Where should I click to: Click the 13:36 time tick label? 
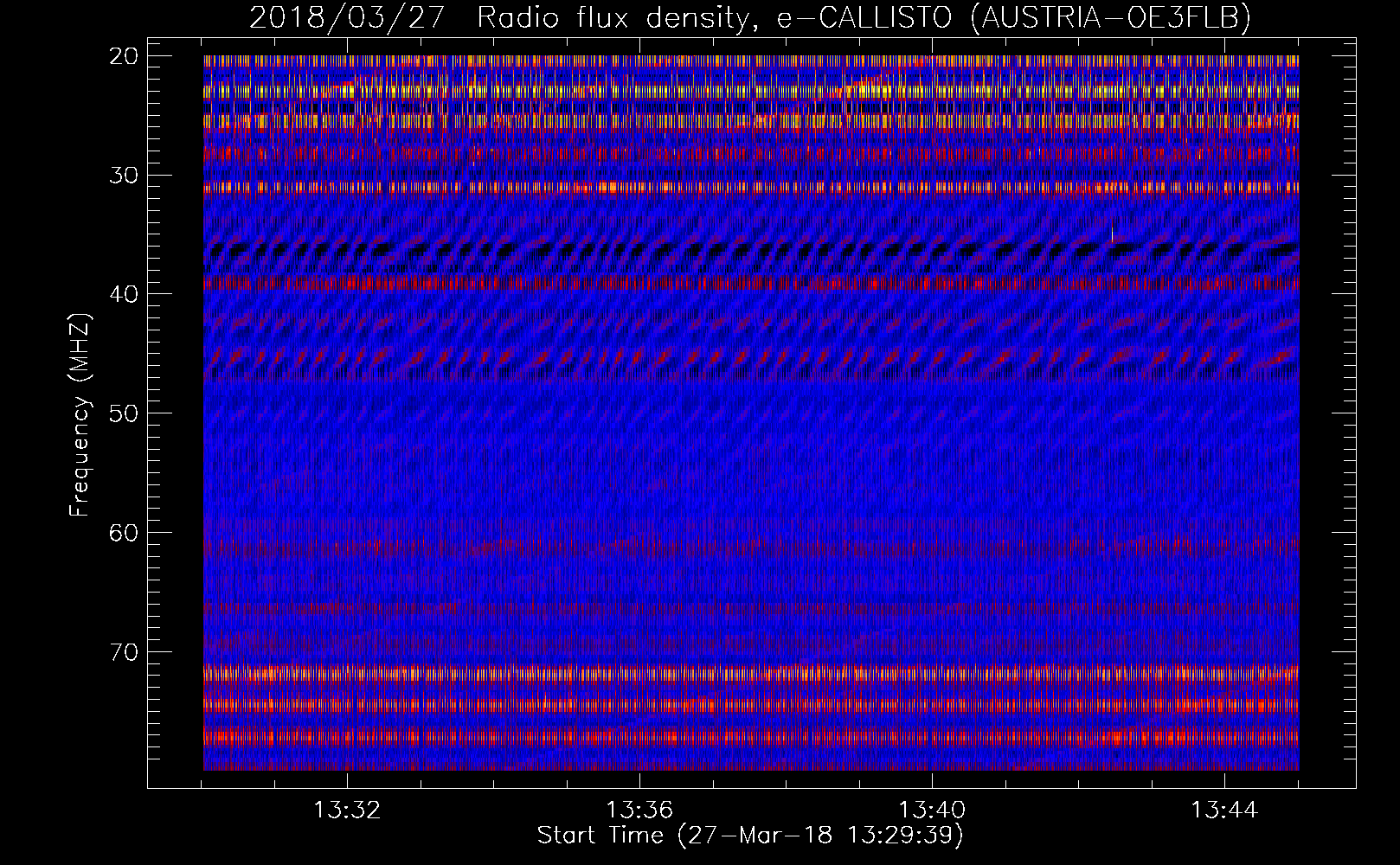click(x=639, y=811)
